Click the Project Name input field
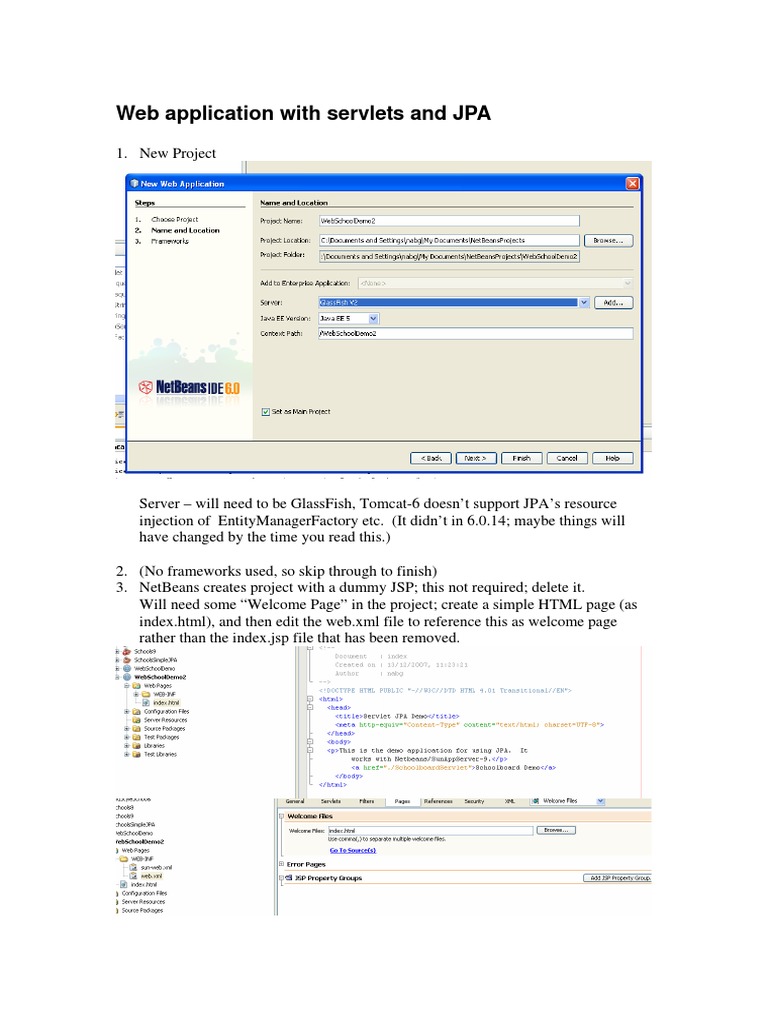768x1024 pixels. pos(449,221)
